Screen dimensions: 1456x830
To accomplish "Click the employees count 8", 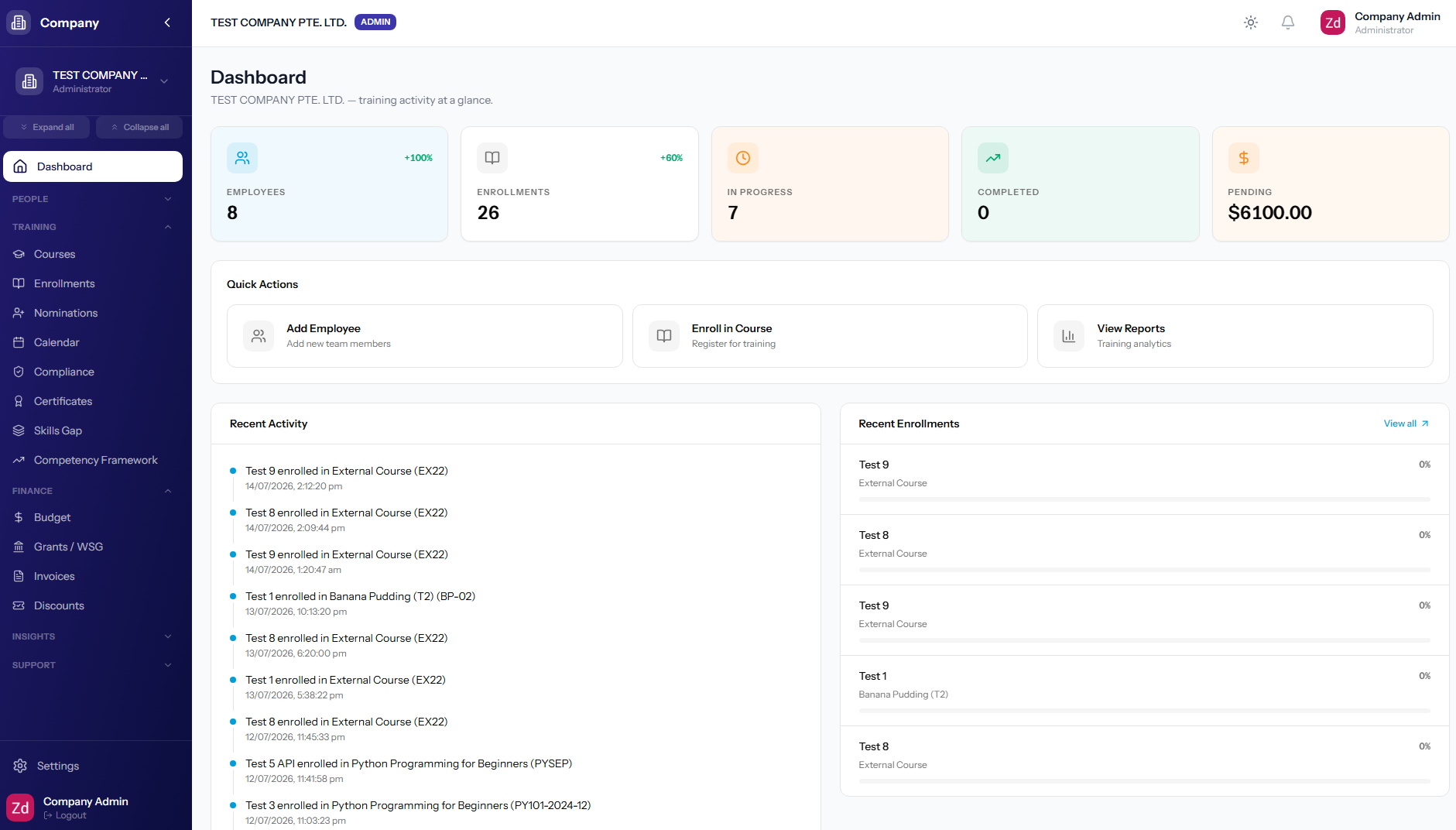I will click(x=232, y=213).
